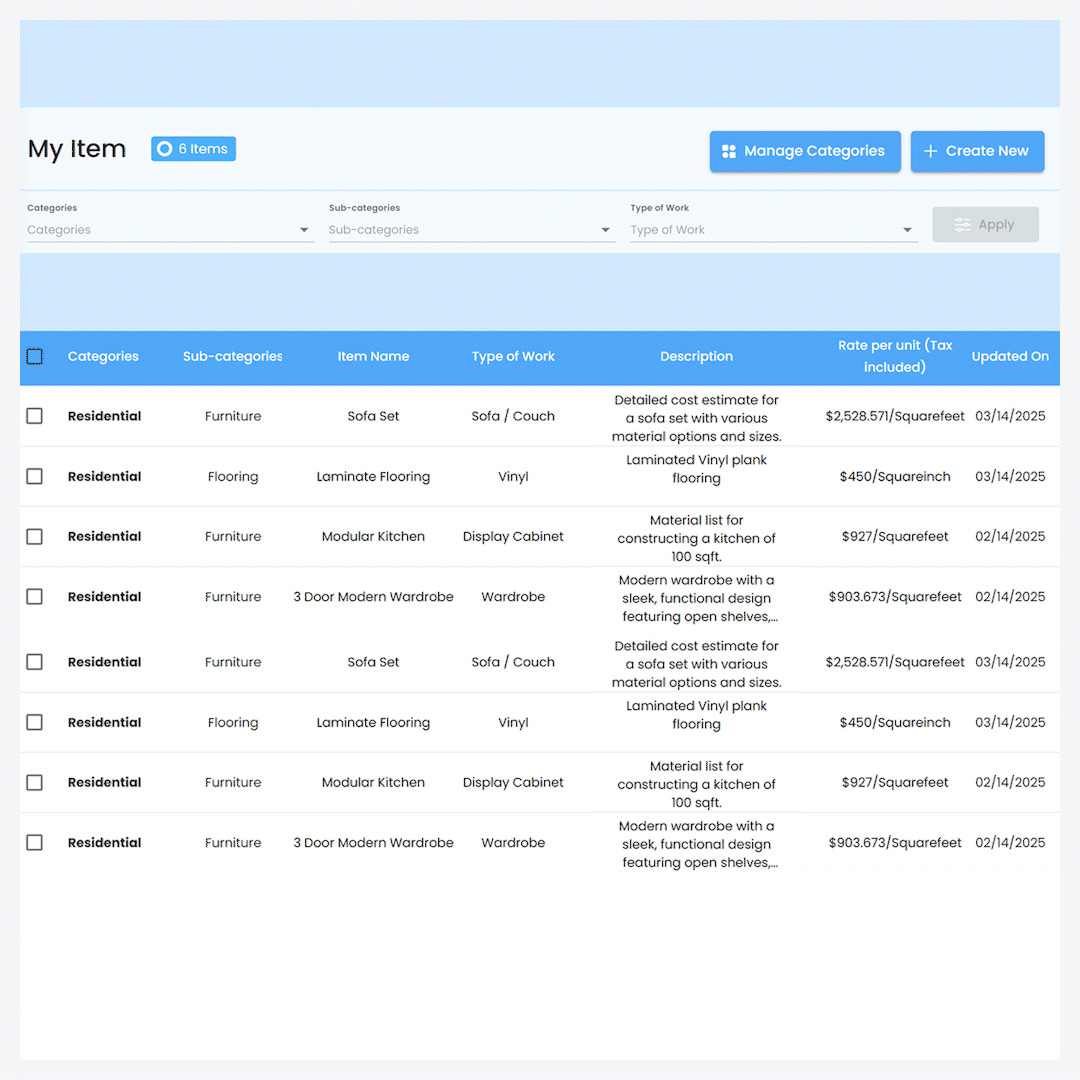Click the Rate per unit column header

pyautogui.click(x=895, y=356)
